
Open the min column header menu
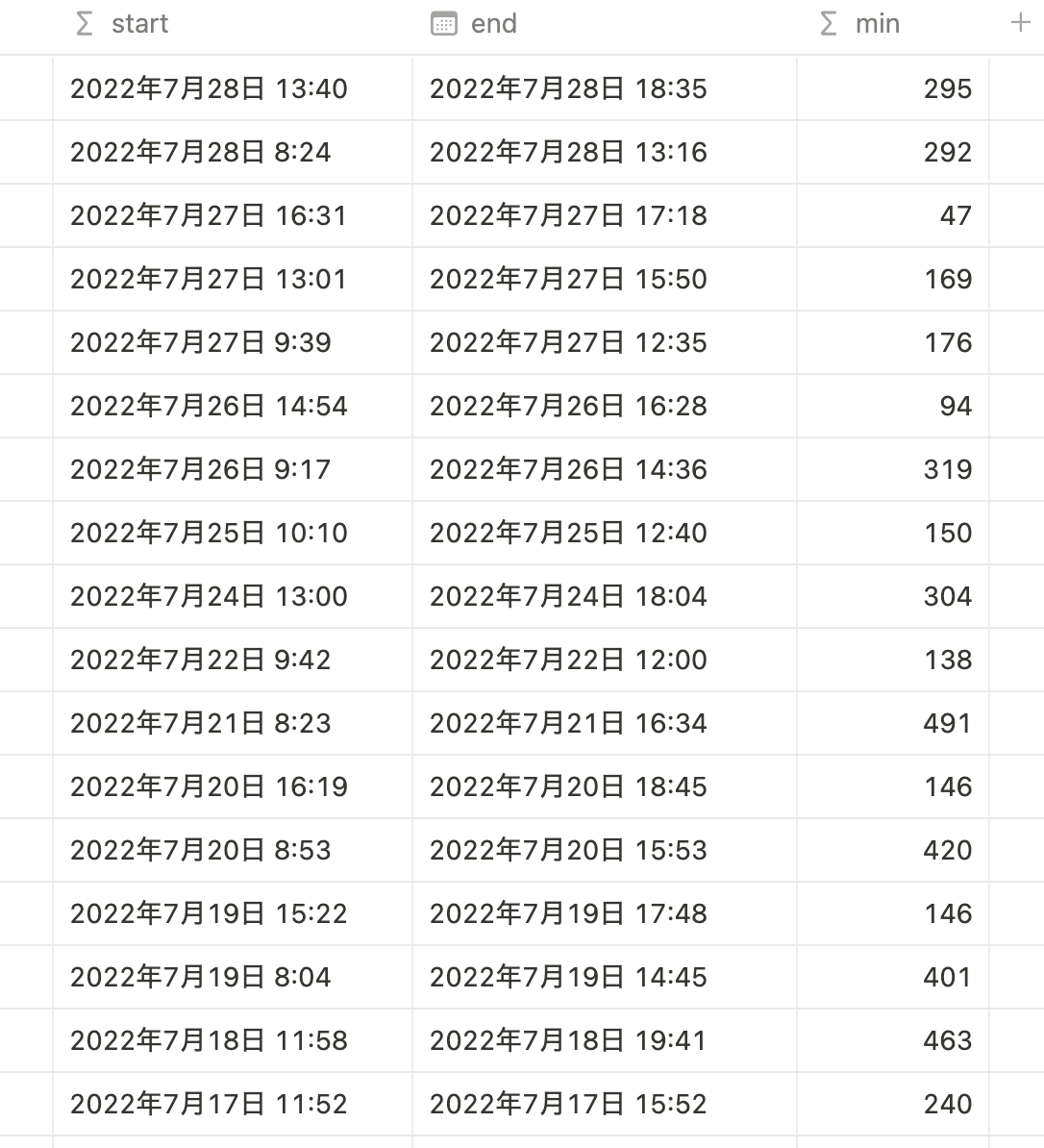pyautogui.click(x=893, y=24)
